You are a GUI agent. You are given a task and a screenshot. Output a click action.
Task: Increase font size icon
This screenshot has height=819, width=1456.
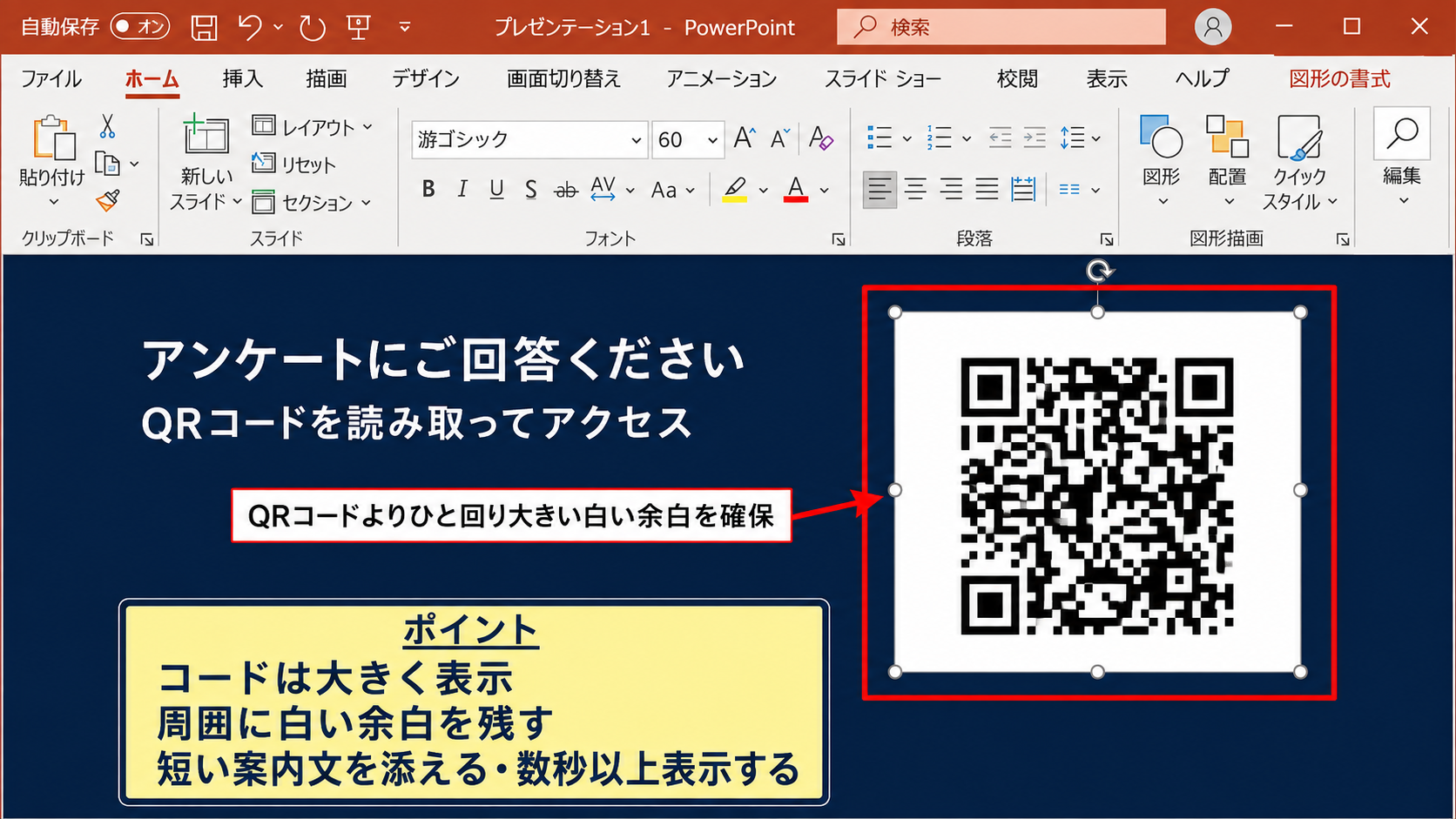745,138
